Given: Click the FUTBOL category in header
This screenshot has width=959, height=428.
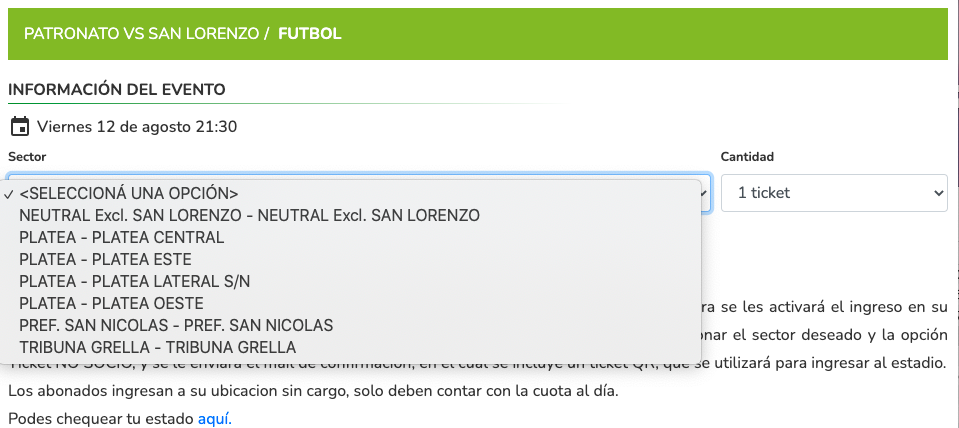Looking at the screenshot, I should 309,34.
